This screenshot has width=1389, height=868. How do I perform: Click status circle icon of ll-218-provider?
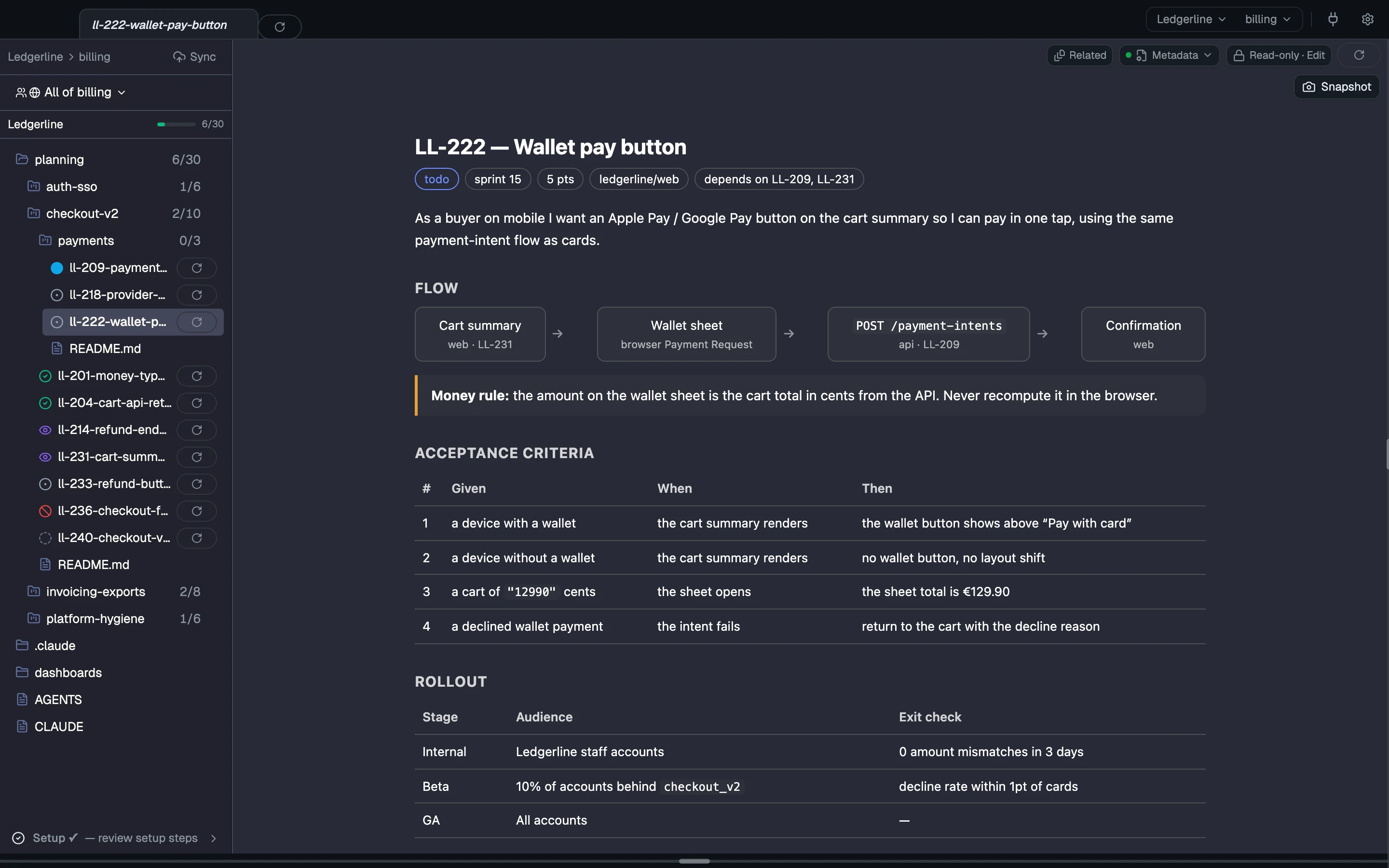pyautogui.click(x=56, y=295)
